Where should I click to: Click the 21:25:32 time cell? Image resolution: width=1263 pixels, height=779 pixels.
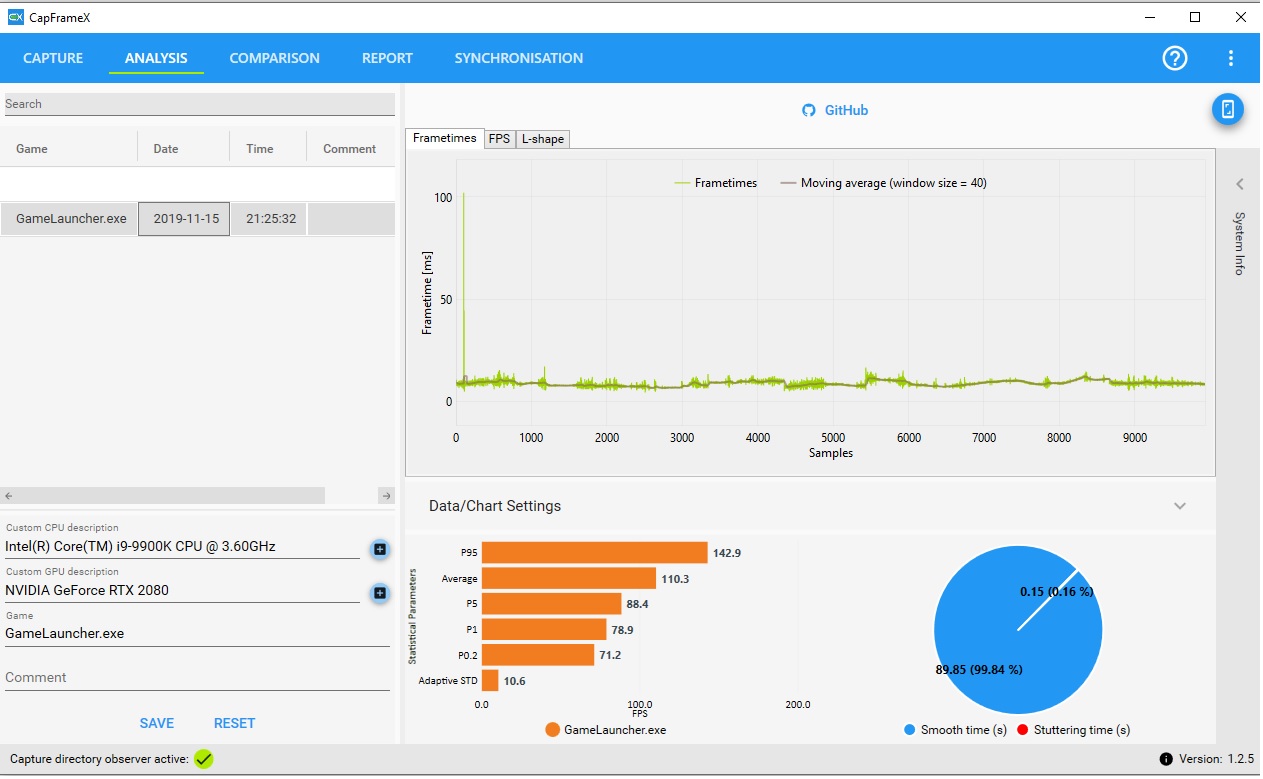click(270, 218)
